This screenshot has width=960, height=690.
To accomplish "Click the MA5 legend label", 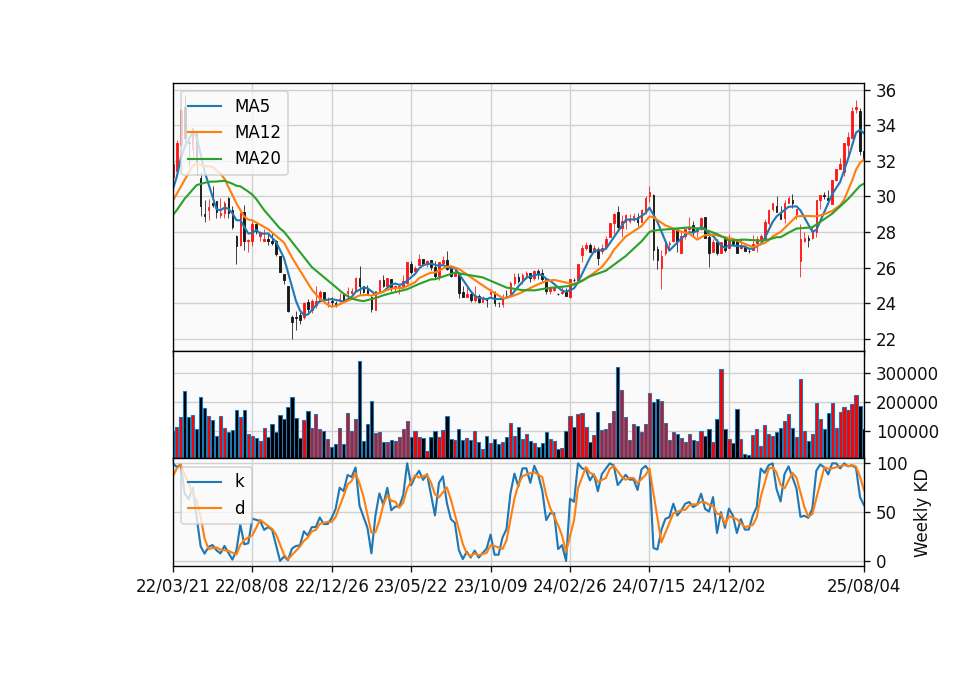I will [x=252, y=106].
